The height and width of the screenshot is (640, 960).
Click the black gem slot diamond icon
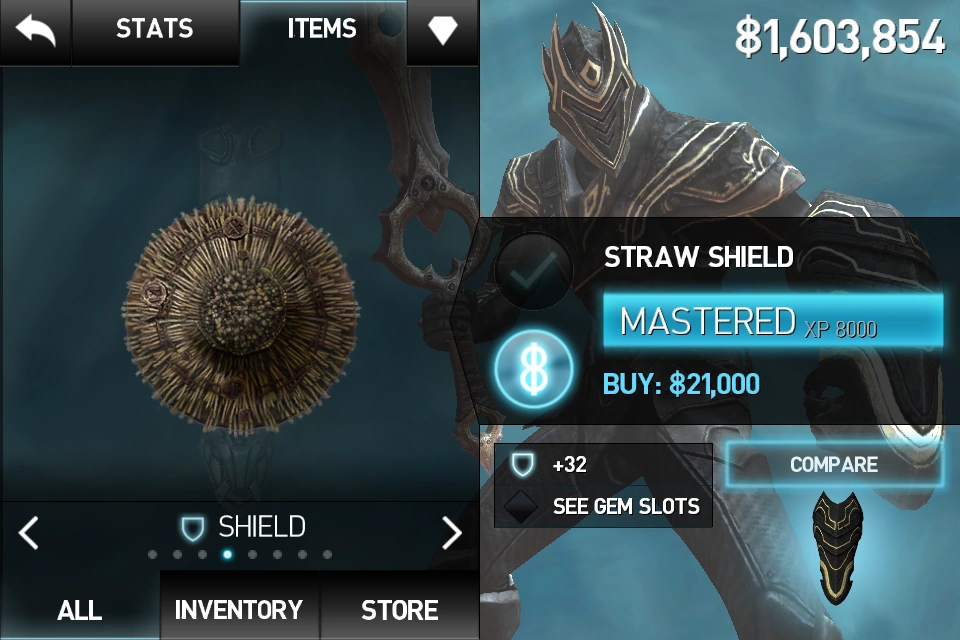(x=521, y=506)
